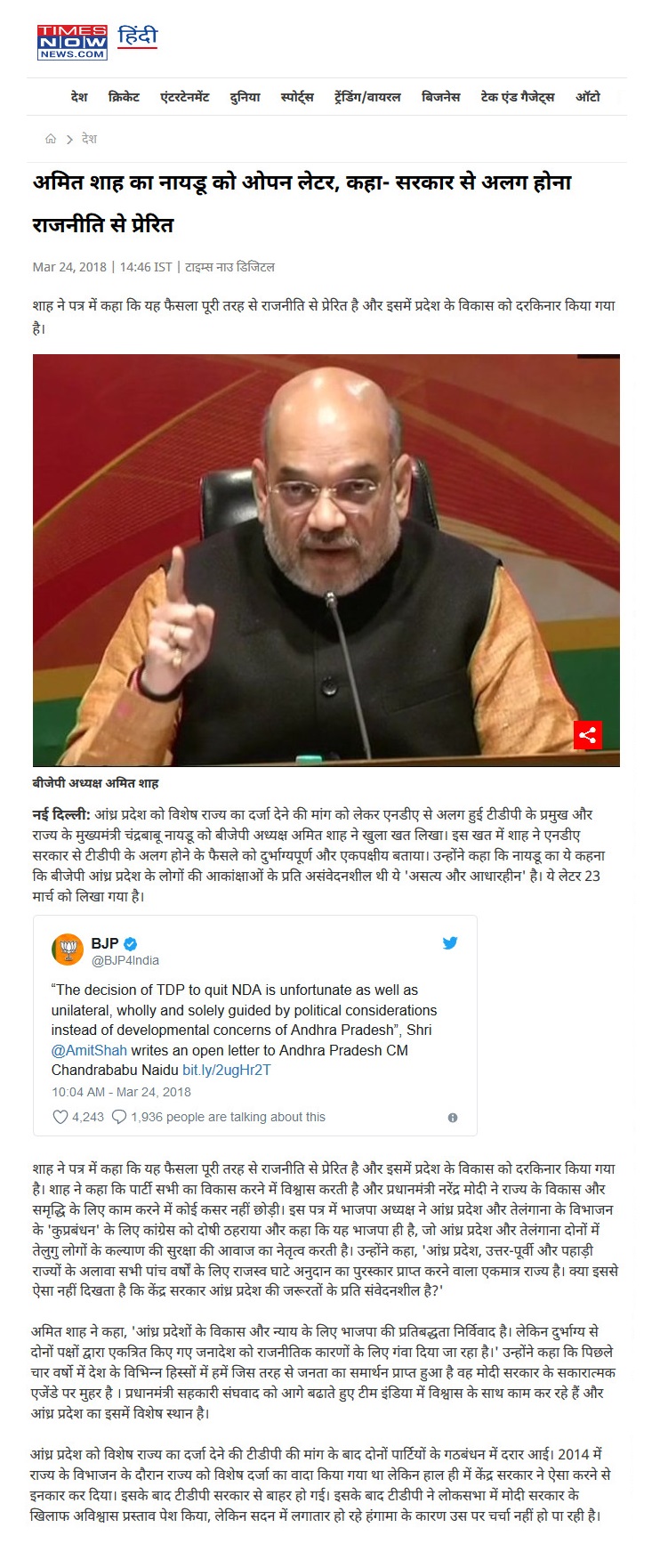
Task: Select the एंटरटेनमेंट navigation item
Action: [x=184, y=97]
